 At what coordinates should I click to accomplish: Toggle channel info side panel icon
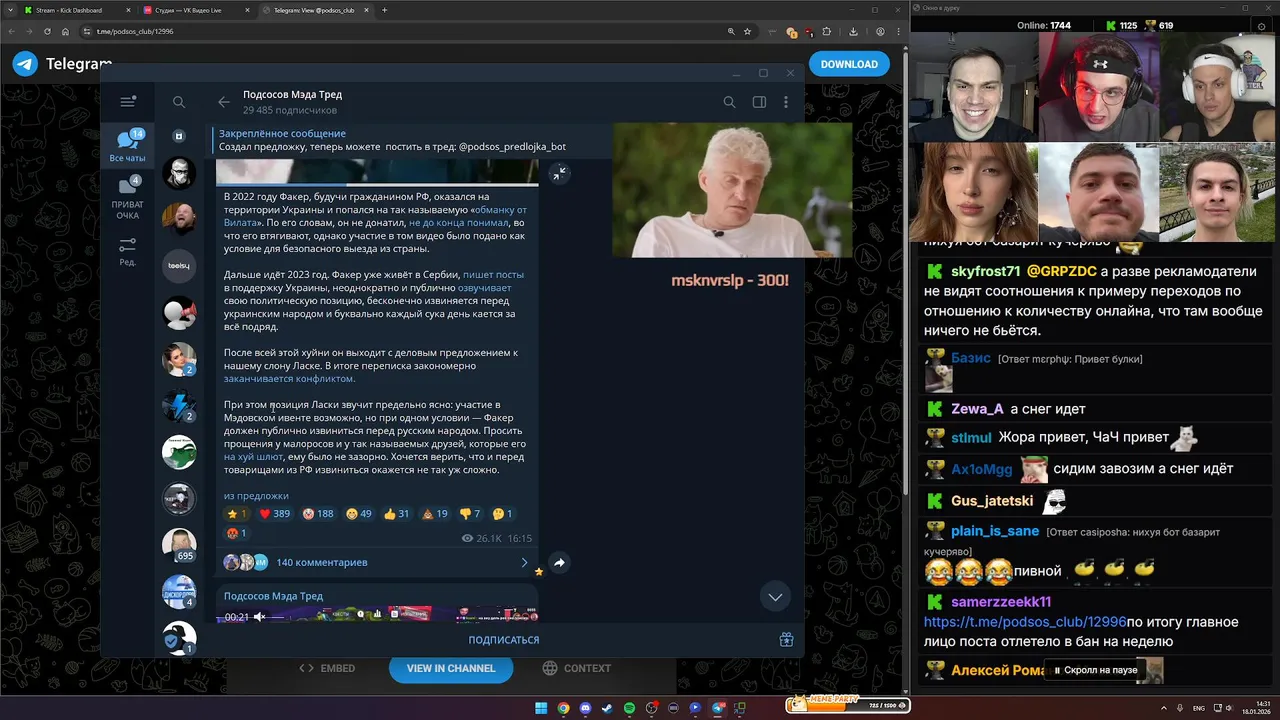point(759,102)
